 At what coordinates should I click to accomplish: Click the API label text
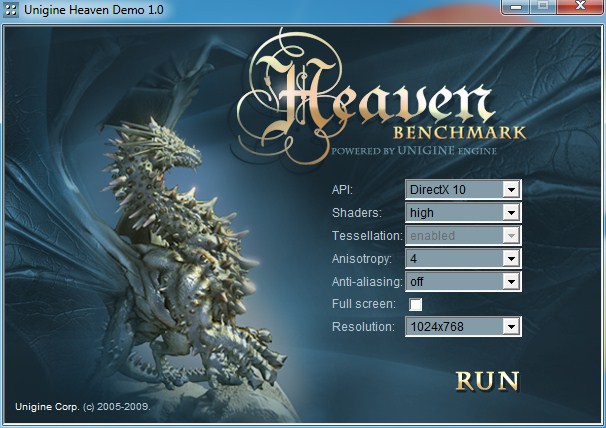342,190
